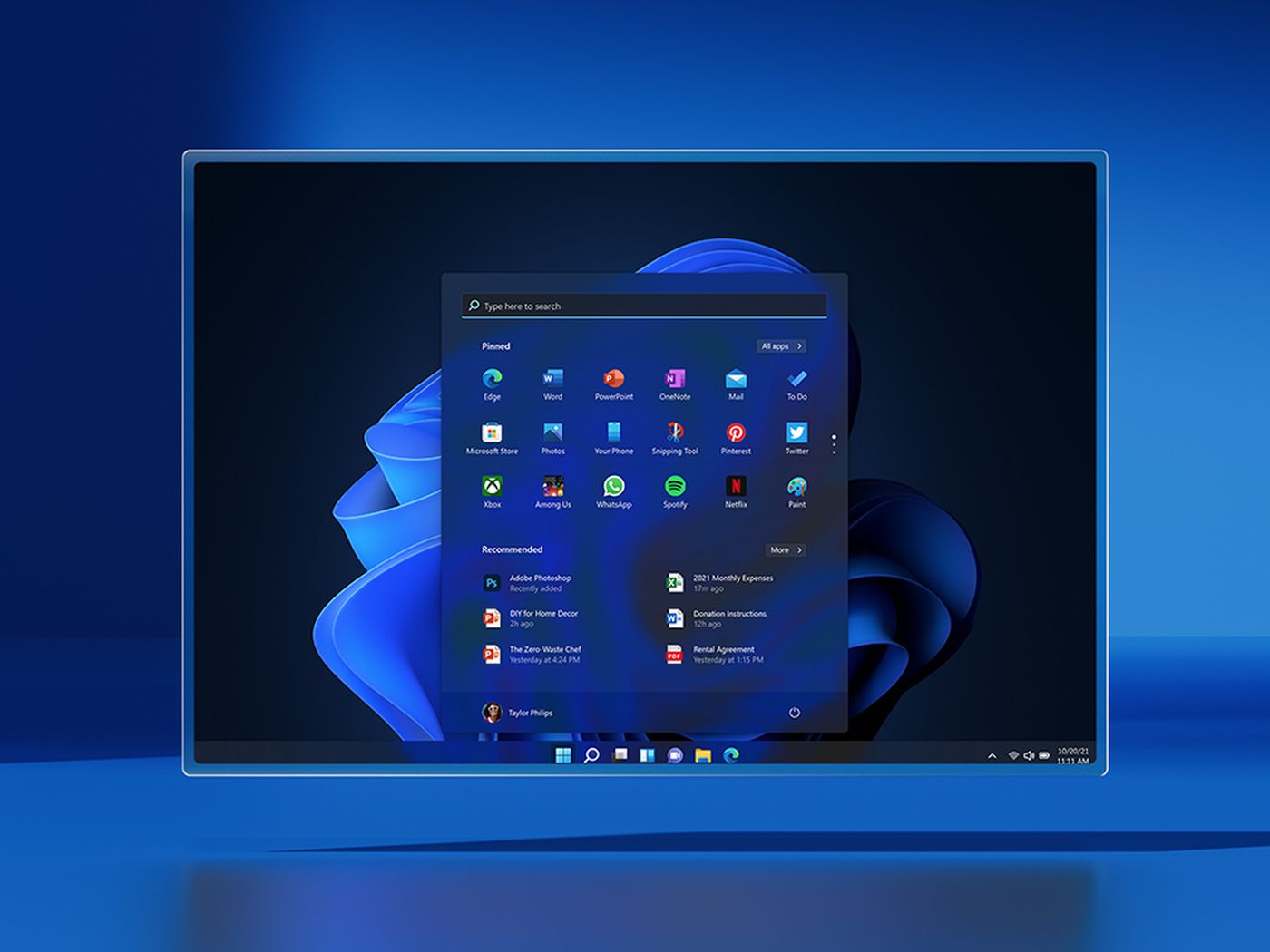Open PowerPoint
This screenshot has height=952, width=1270.
point(614,381)
